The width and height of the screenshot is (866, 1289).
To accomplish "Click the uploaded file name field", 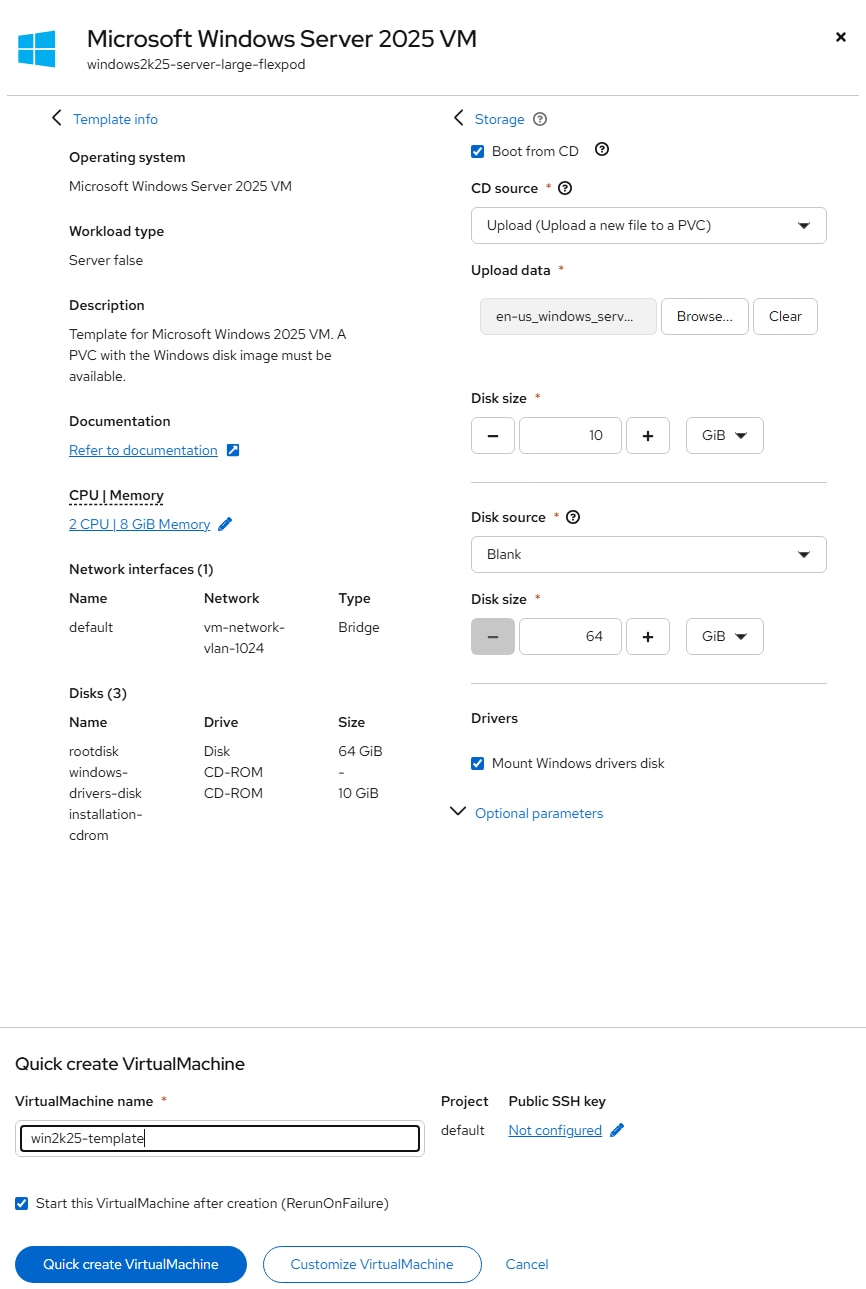I will (x=568, y=316).
